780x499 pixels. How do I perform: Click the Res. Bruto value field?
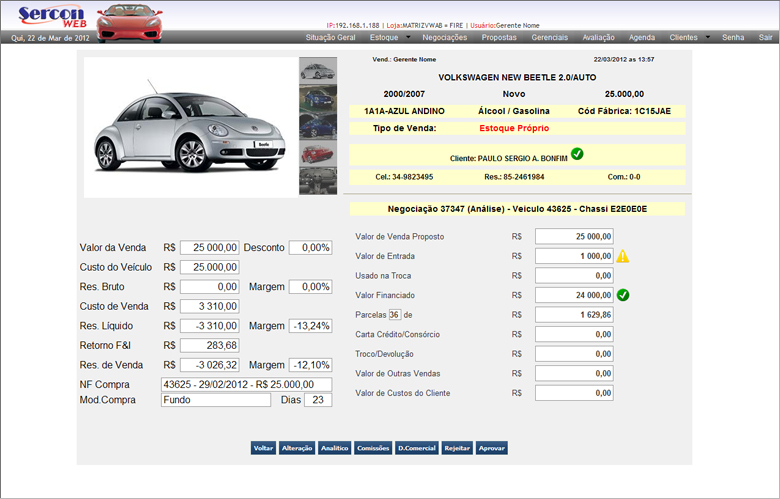point(209,287)
